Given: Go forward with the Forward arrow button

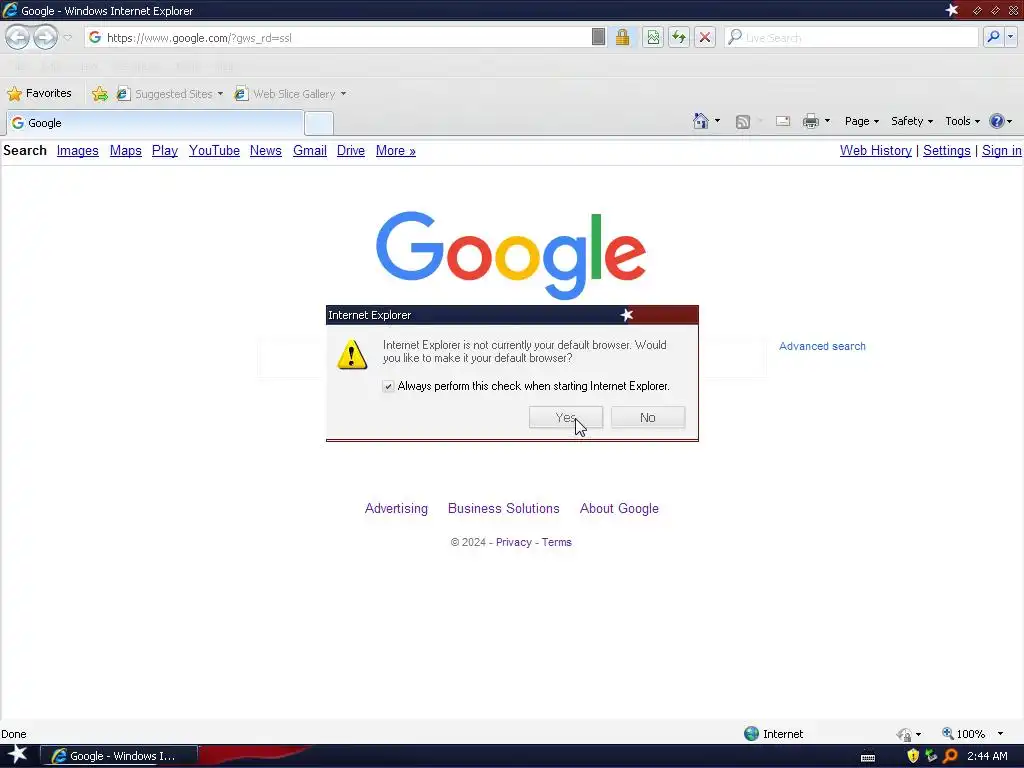Looking at the screenshot, I should 45,37.
